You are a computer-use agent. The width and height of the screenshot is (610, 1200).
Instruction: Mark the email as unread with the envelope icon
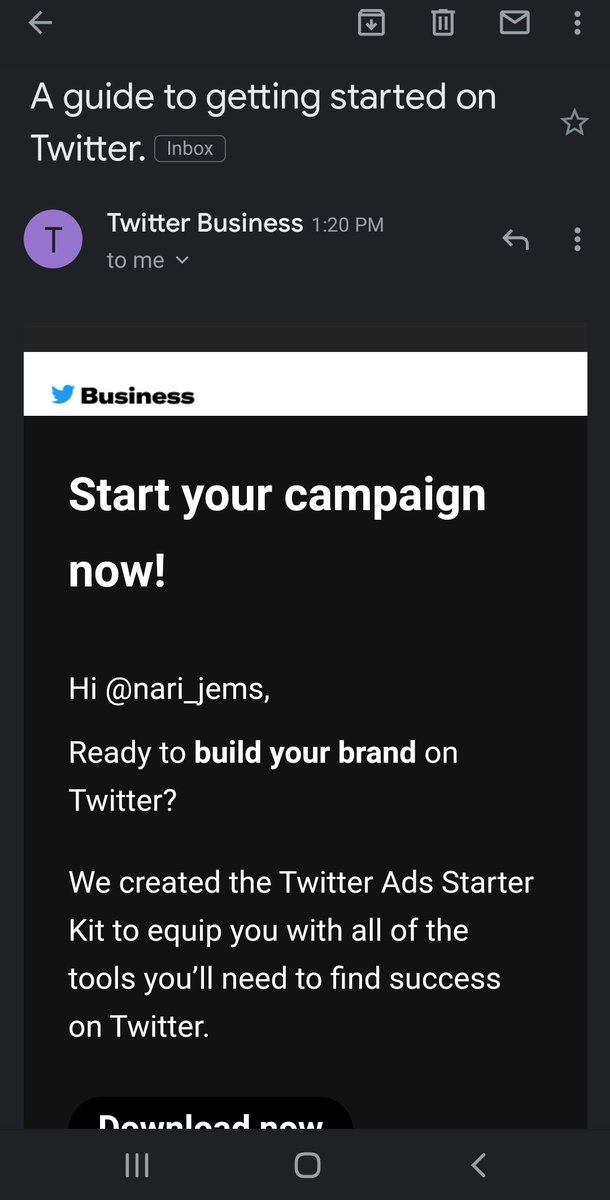click(515, 21)
